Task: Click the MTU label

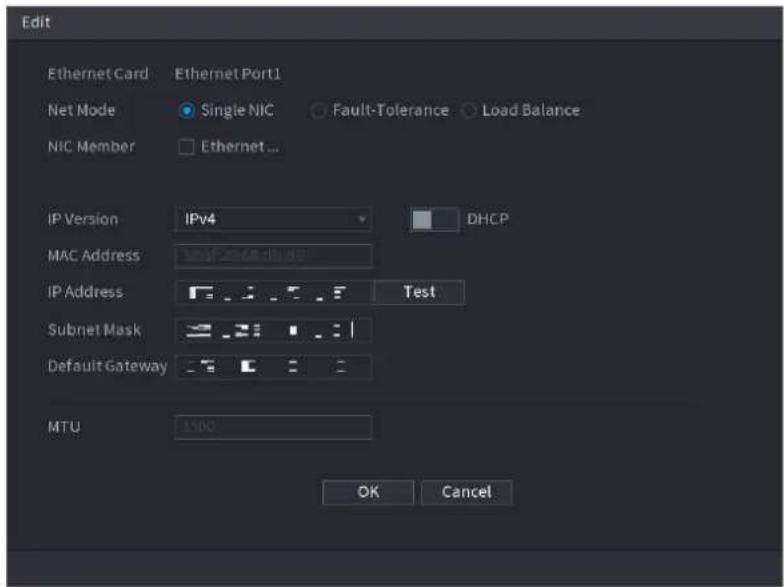Action: click(x=64, y=427)
